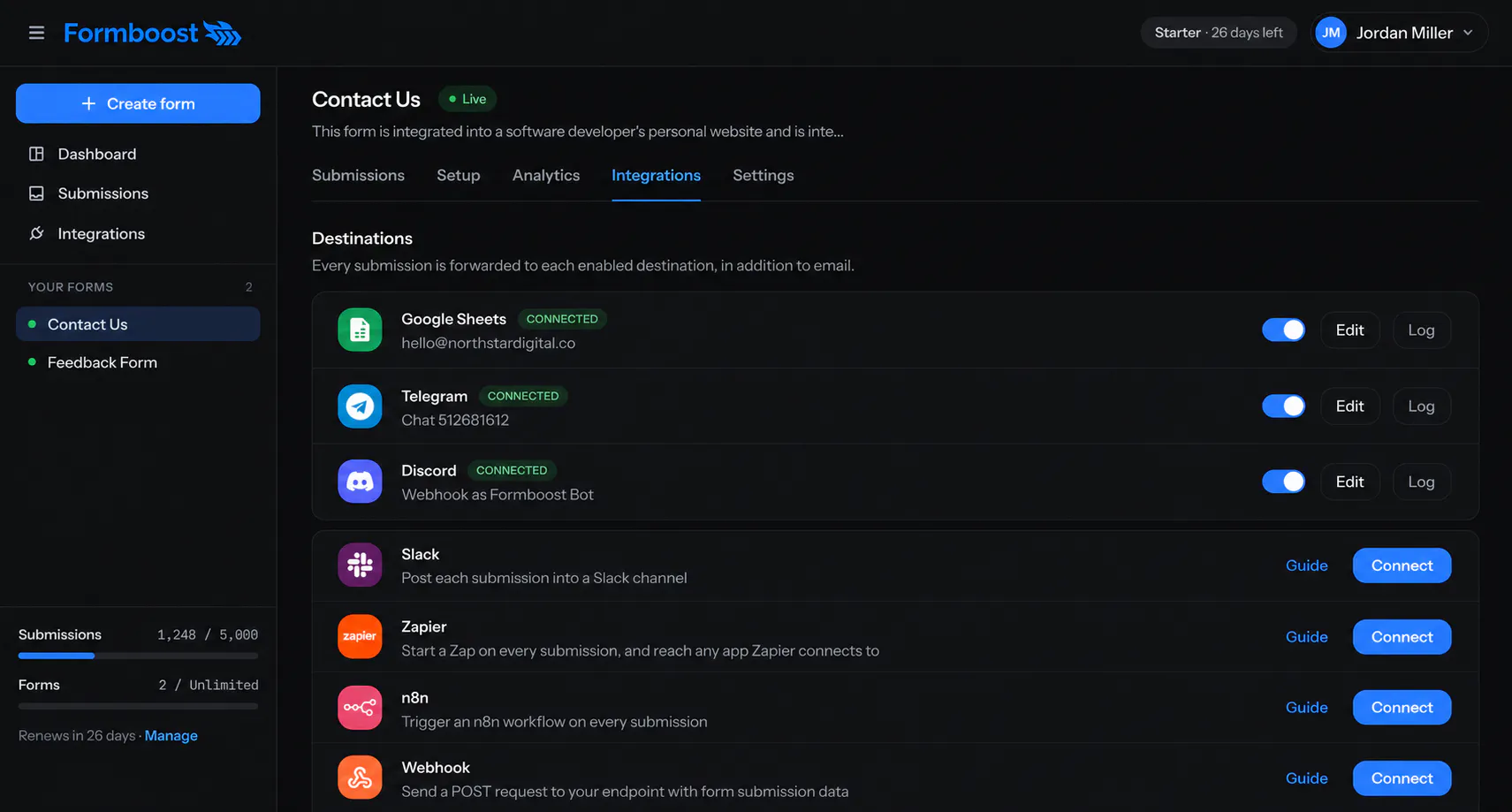Viewport: 1512px width, 812px height.
Task: Click the Create form button
Action: 138,103
